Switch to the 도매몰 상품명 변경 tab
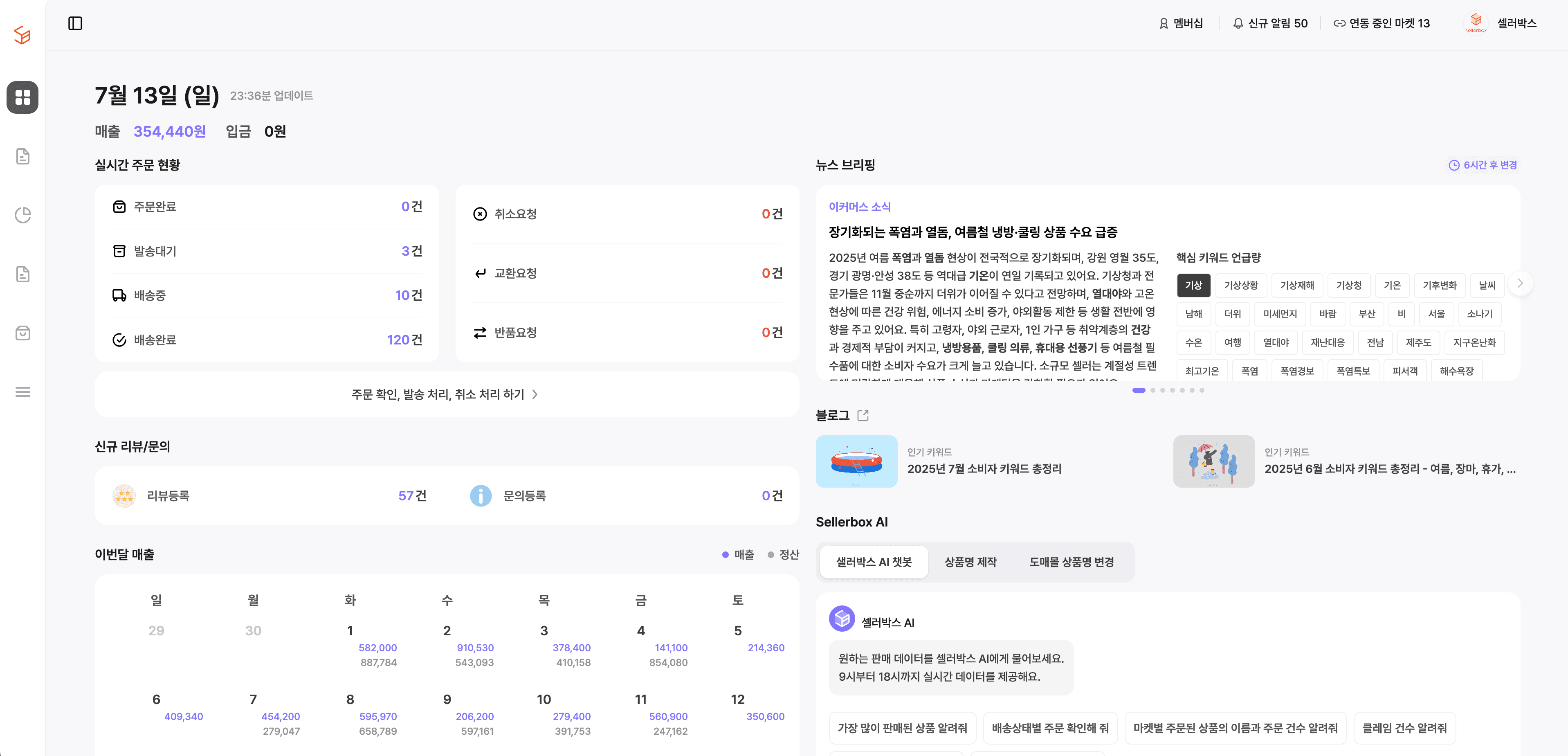Viewport: 1568px width, 756px height. [1072, 562]
